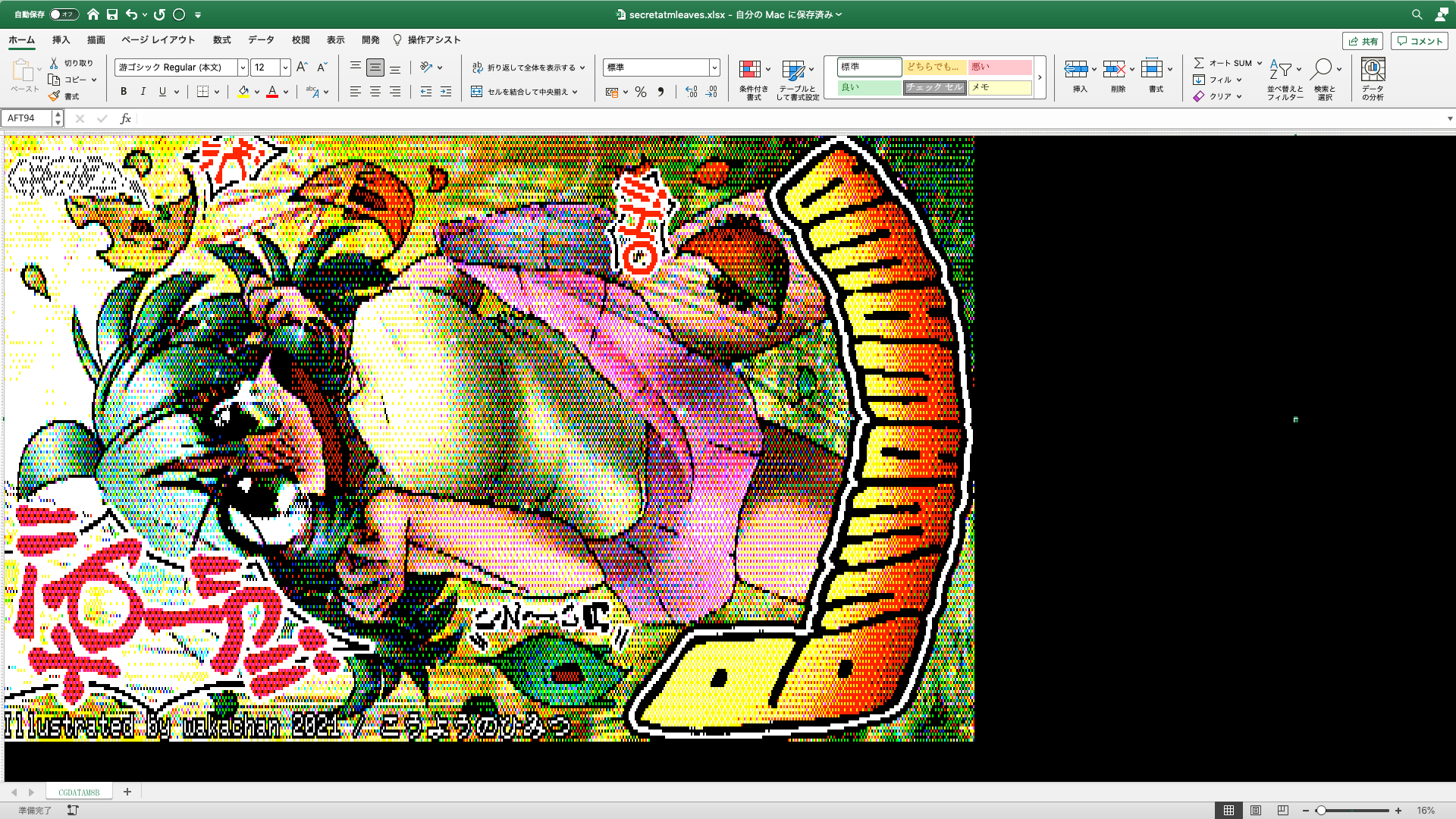Open the オート SUM dropdown arrow
The image size is (1456, 819).
pos(1260,63)
